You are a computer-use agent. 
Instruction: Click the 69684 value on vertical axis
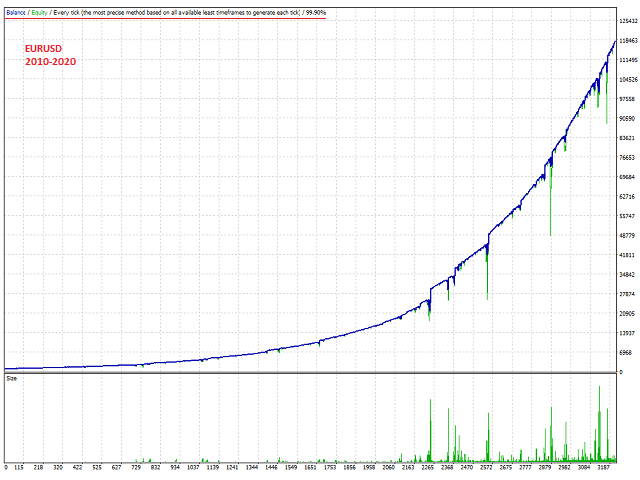click(627, 177)
